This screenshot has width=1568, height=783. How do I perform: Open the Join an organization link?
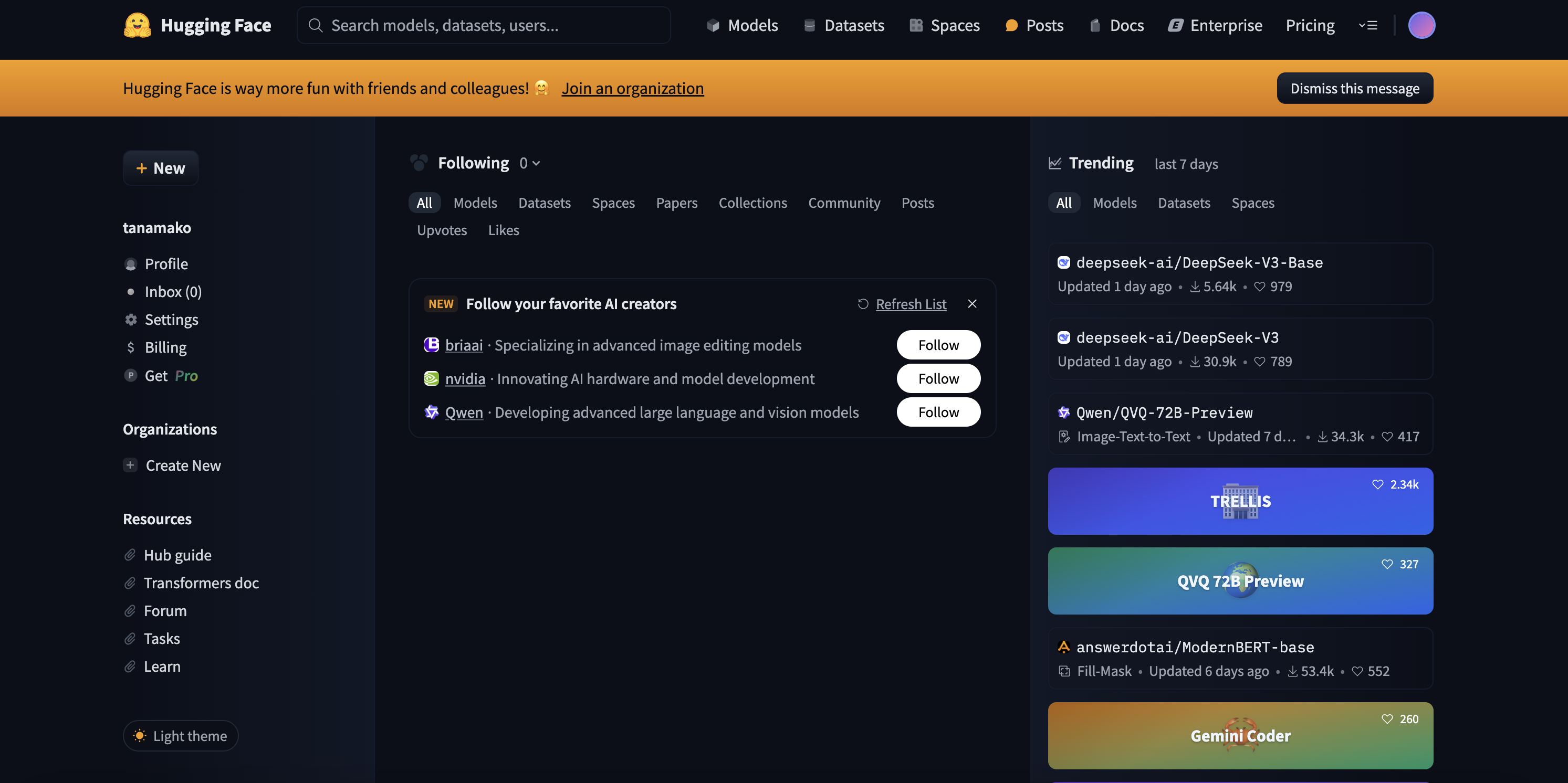pyautogui.click(x=632, y=88)
